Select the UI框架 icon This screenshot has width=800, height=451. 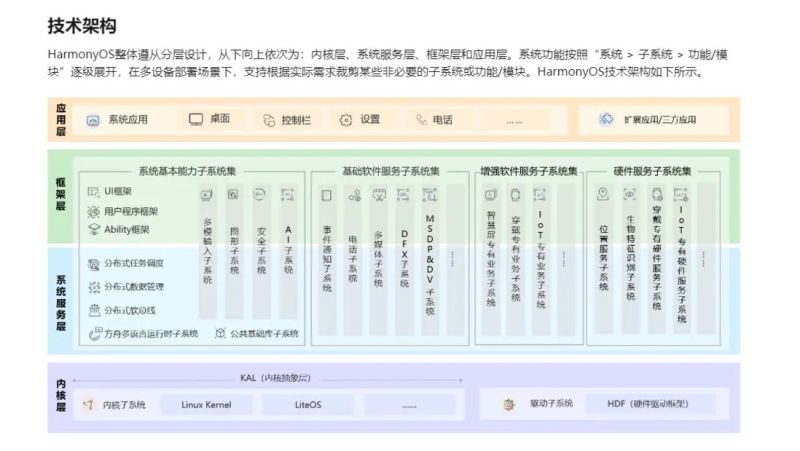pyautogui.click(x=93, y=191)
